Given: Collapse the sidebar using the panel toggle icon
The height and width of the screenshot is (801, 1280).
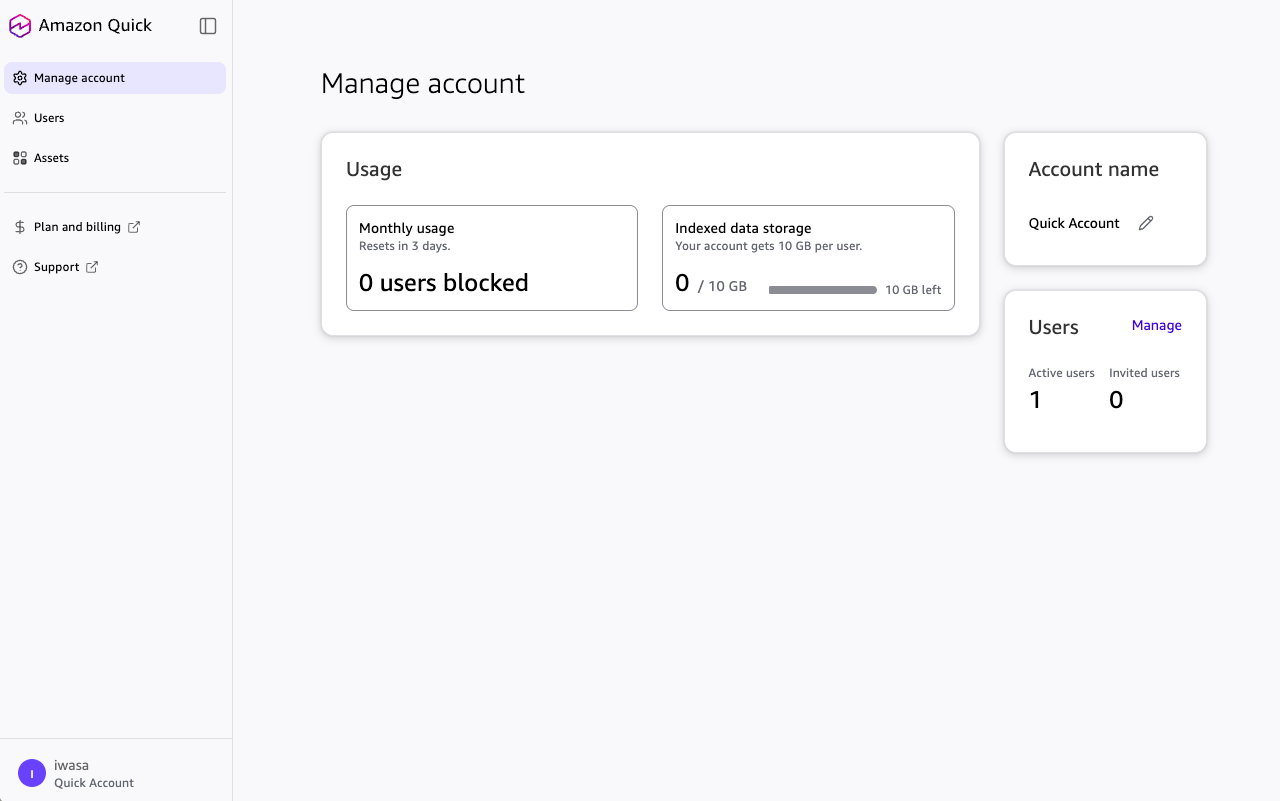Looking at the screenshot, I should (x=208, y=26).
